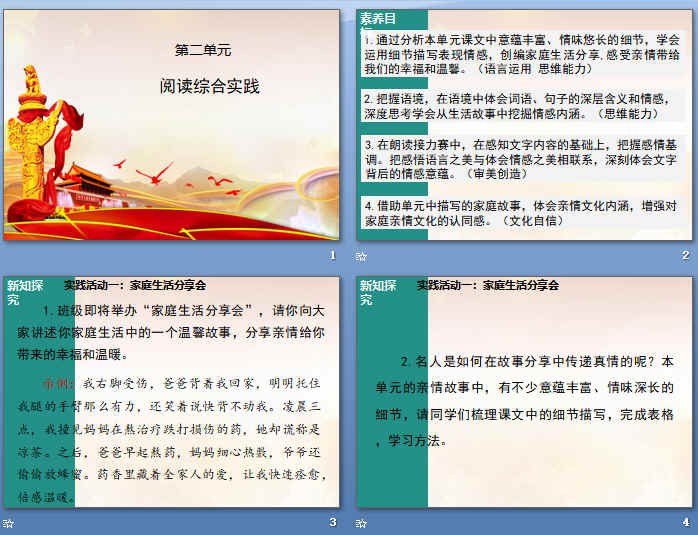Click the animation star icon under slide 2
698x535 pixels.
point(362,256)
